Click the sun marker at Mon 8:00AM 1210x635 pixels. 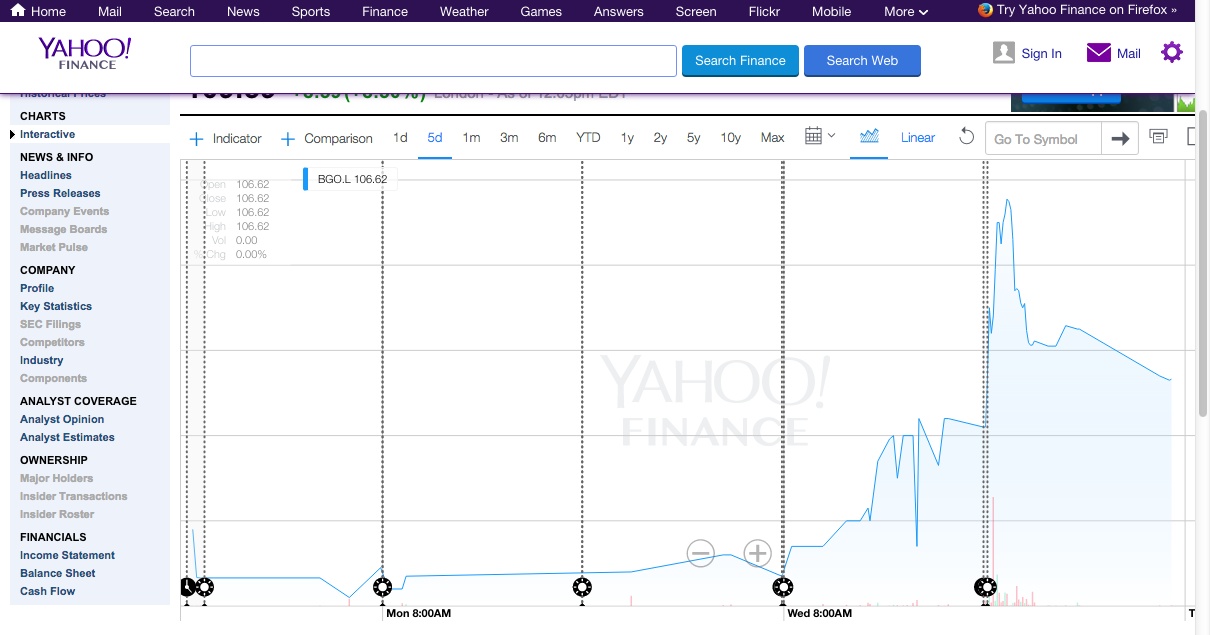382,587
